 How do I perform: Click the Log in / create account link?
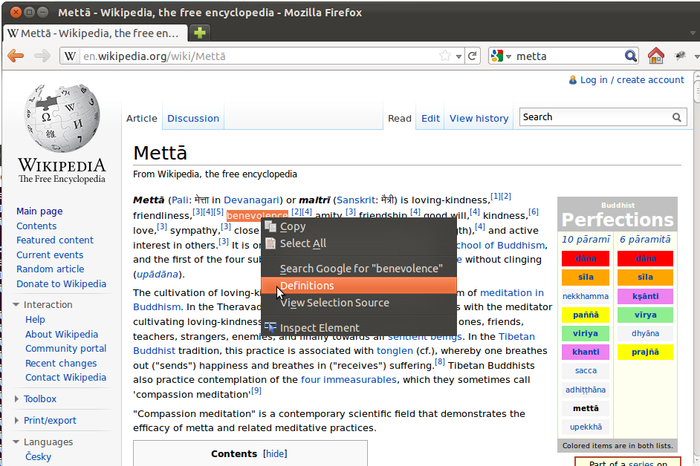(x=631, y=80)
